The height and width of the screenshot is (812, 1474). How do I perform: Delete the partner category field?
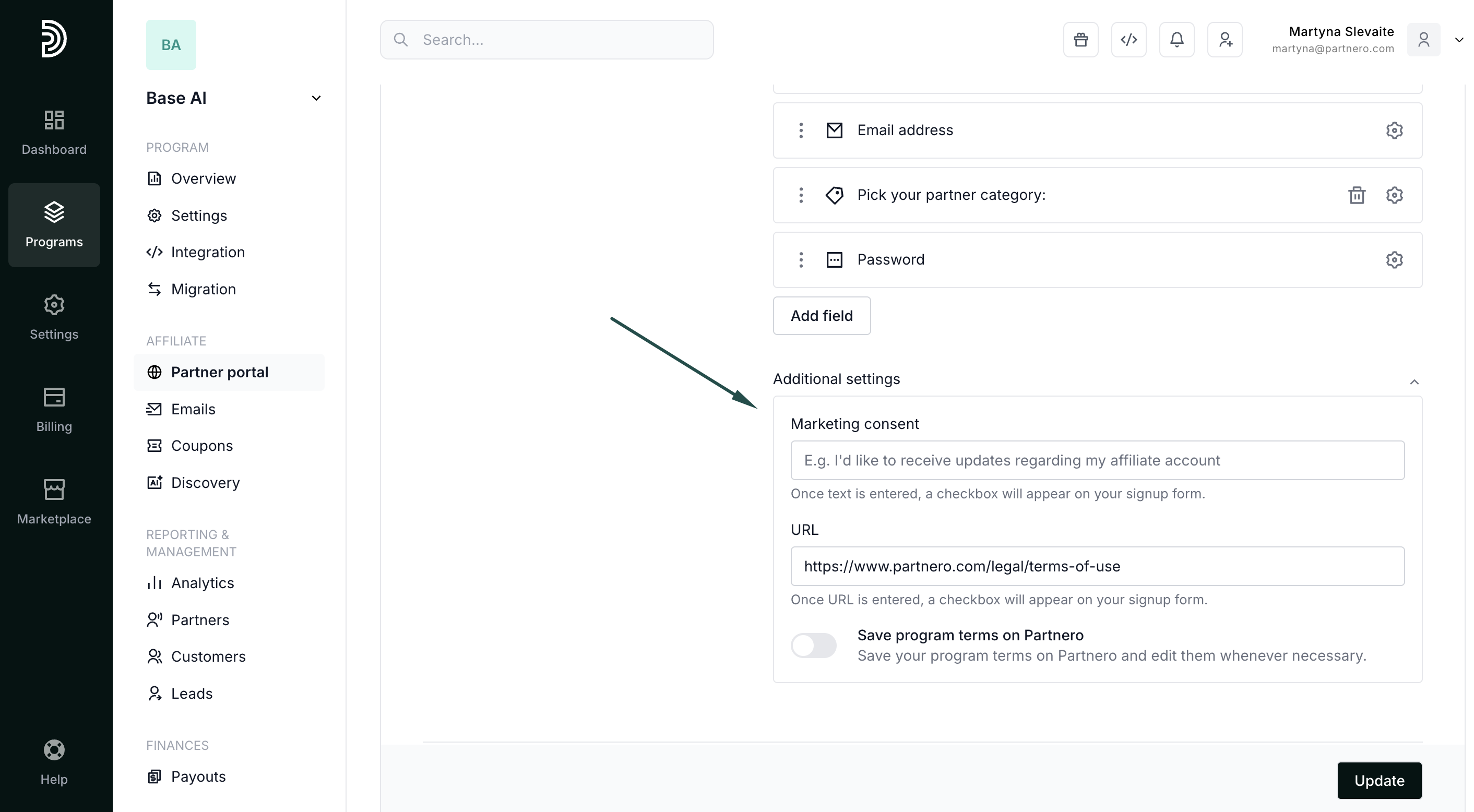(x=1356, y=195)
